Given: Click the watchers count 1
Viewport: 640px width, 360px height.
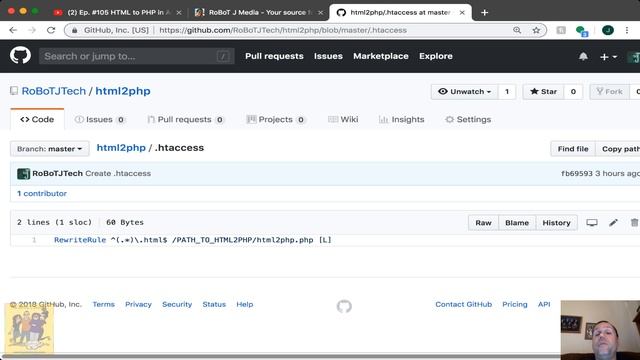Looking at the screenshot, I should 507,92.
